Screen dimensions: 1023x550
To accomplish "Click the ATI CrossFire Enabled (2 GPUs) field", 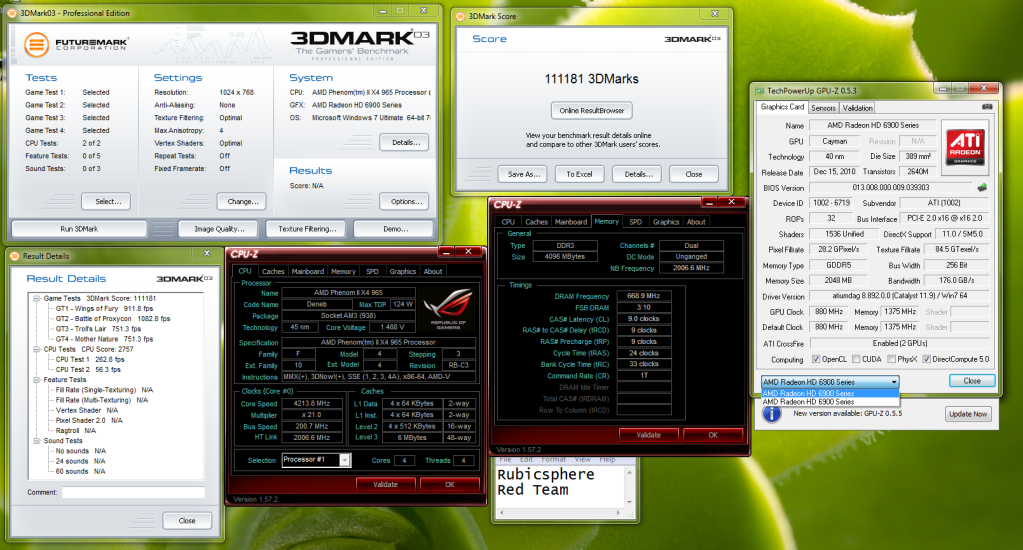I will 899,343.
